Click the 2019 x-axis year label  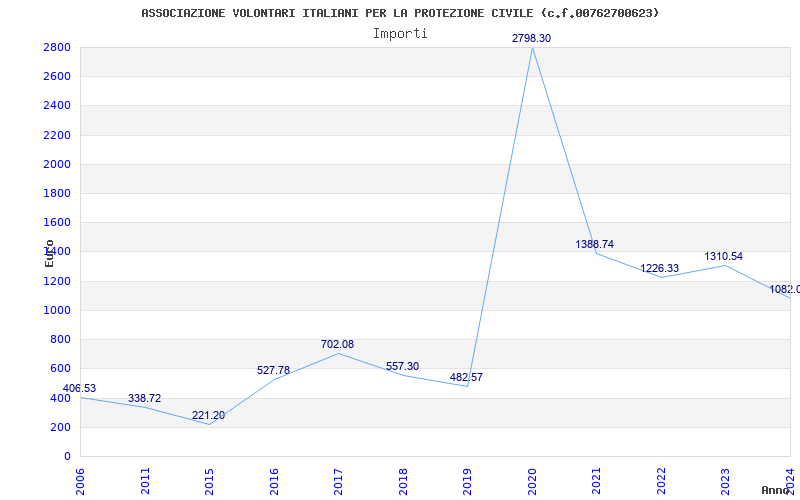467,481
